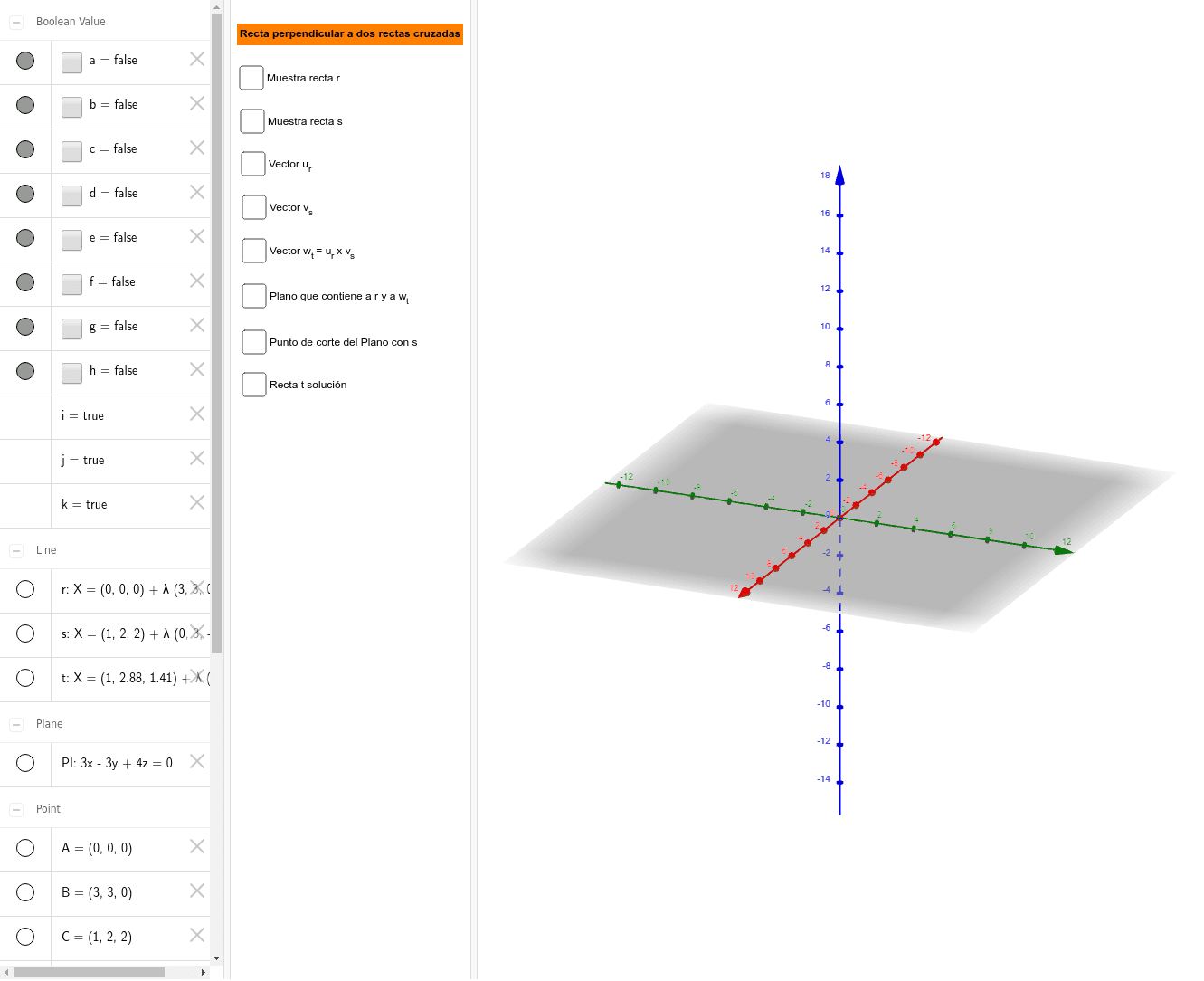Collapse the Plane section
The height and width of the screenshot is (981, 1204).
pos(14,723)
